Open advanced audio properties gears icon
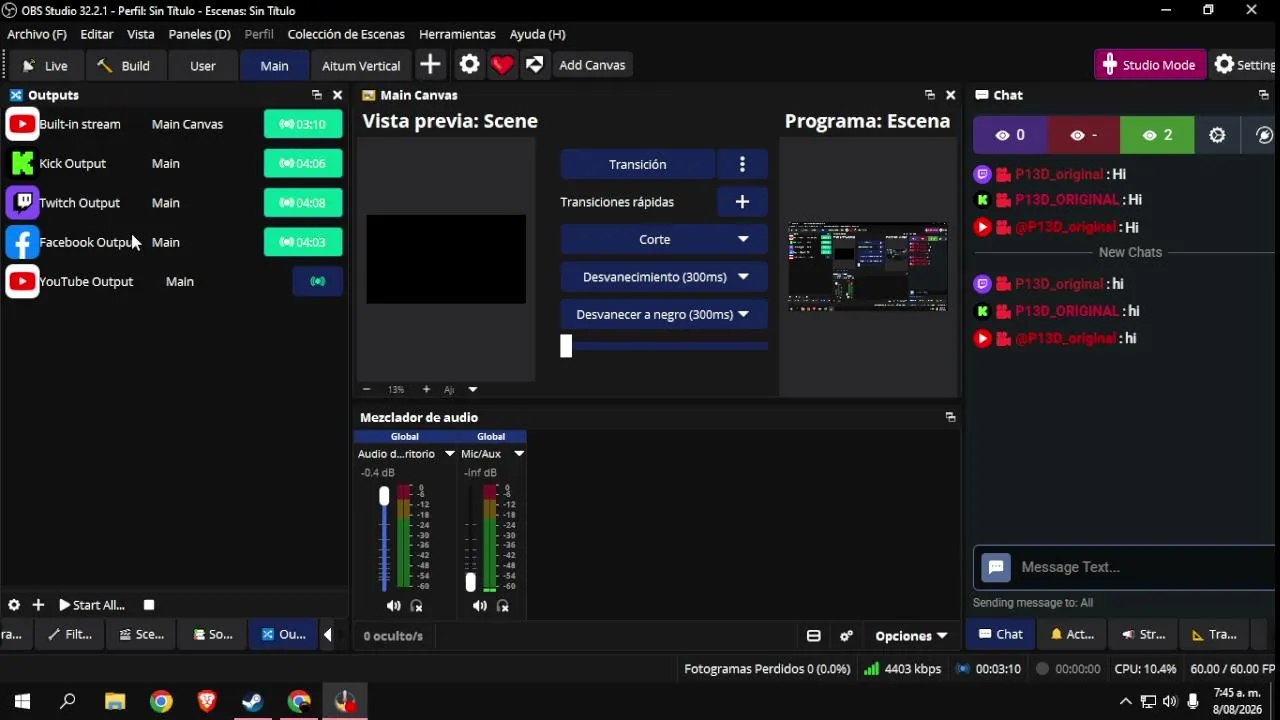The image size is (1280, 720). point(847,636)
